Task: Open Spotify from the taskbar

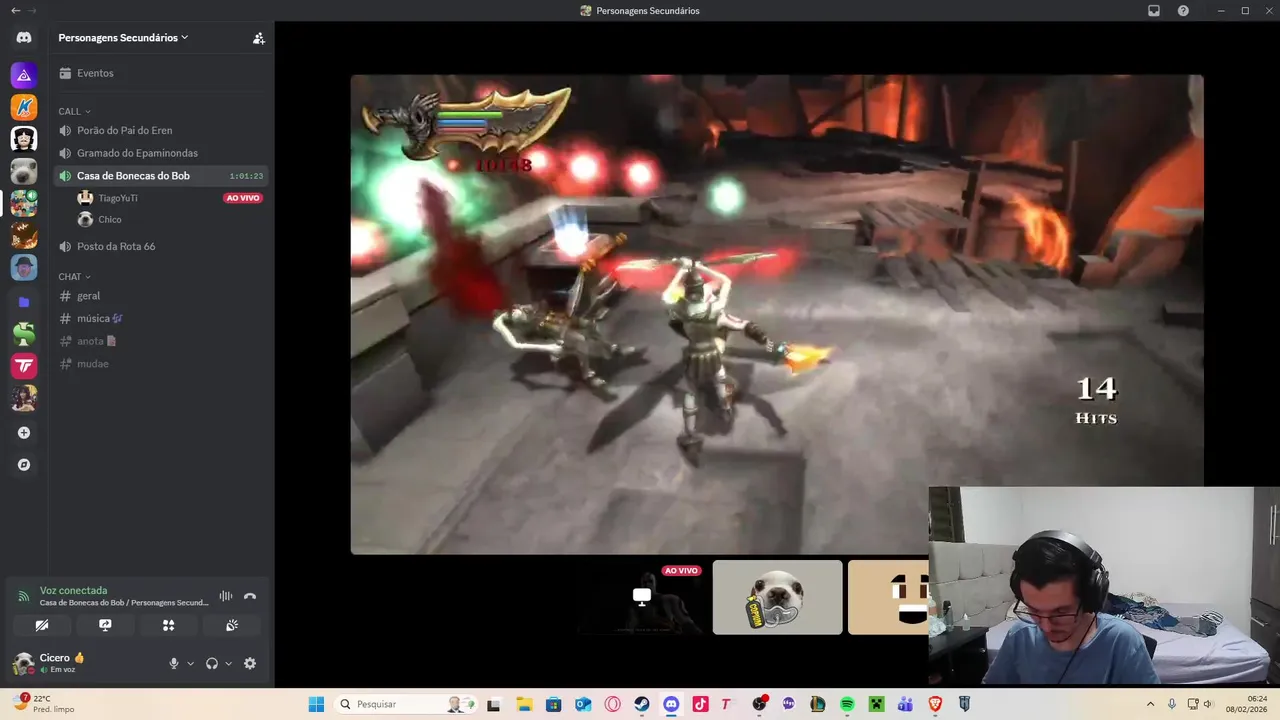Action: click(847, 704)
